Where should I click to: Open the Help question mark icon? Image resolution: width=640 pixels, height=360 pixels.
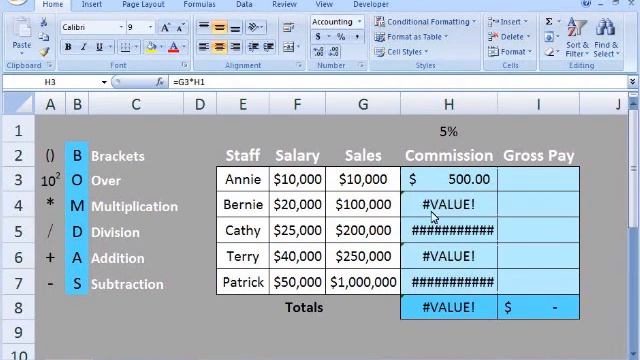pos(586,4)
